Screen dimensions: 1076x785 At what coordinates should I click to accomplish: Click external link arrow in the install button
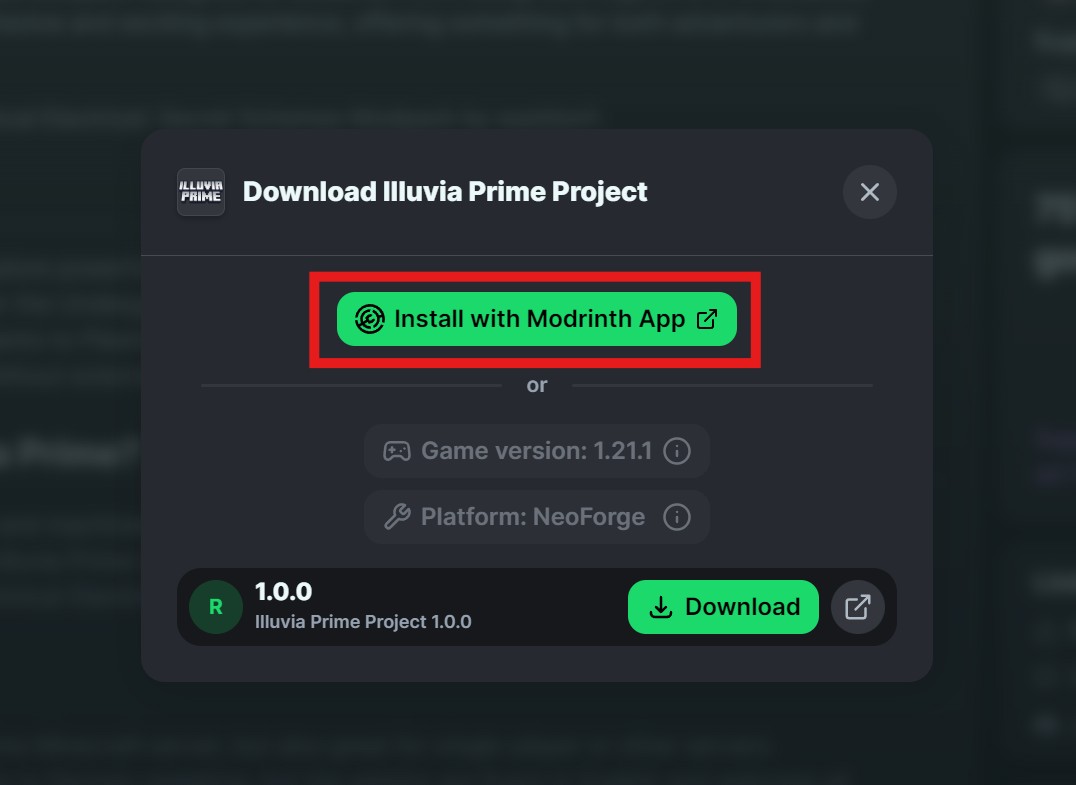click(707, 320)
